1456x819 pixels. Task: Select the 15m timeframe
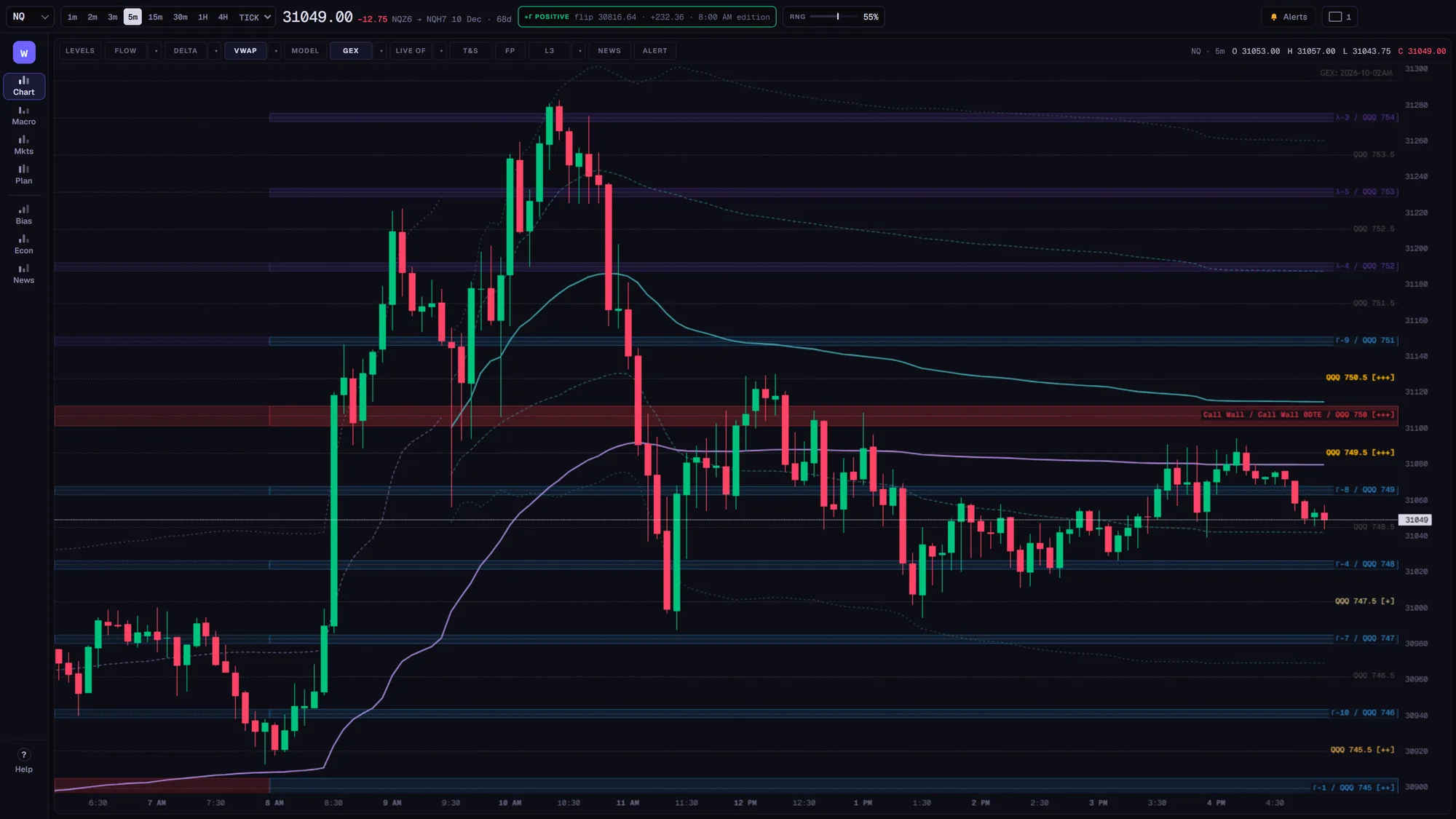(156, 17)
